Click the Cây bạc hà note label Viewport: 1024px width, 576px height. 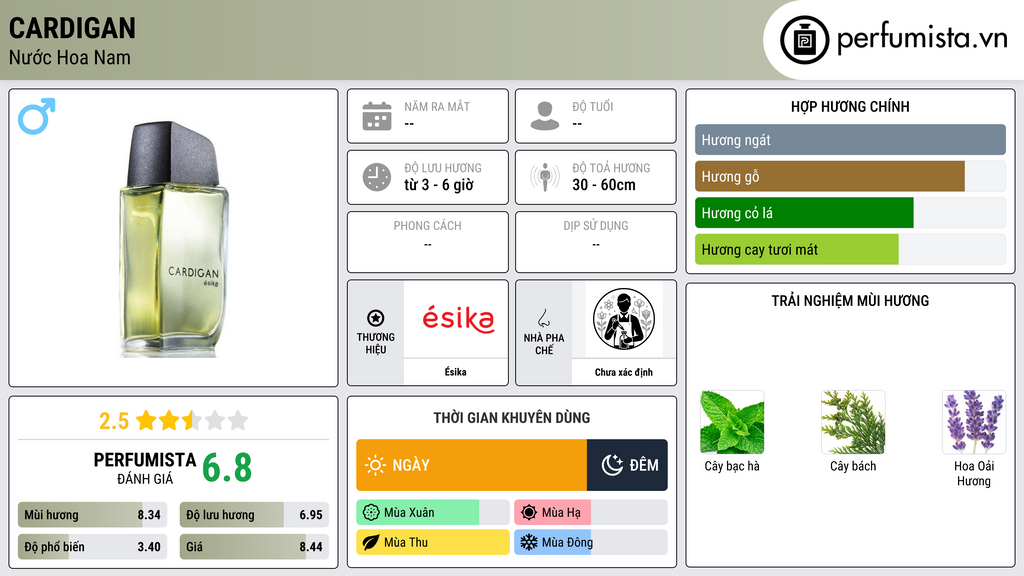point(732,466)
